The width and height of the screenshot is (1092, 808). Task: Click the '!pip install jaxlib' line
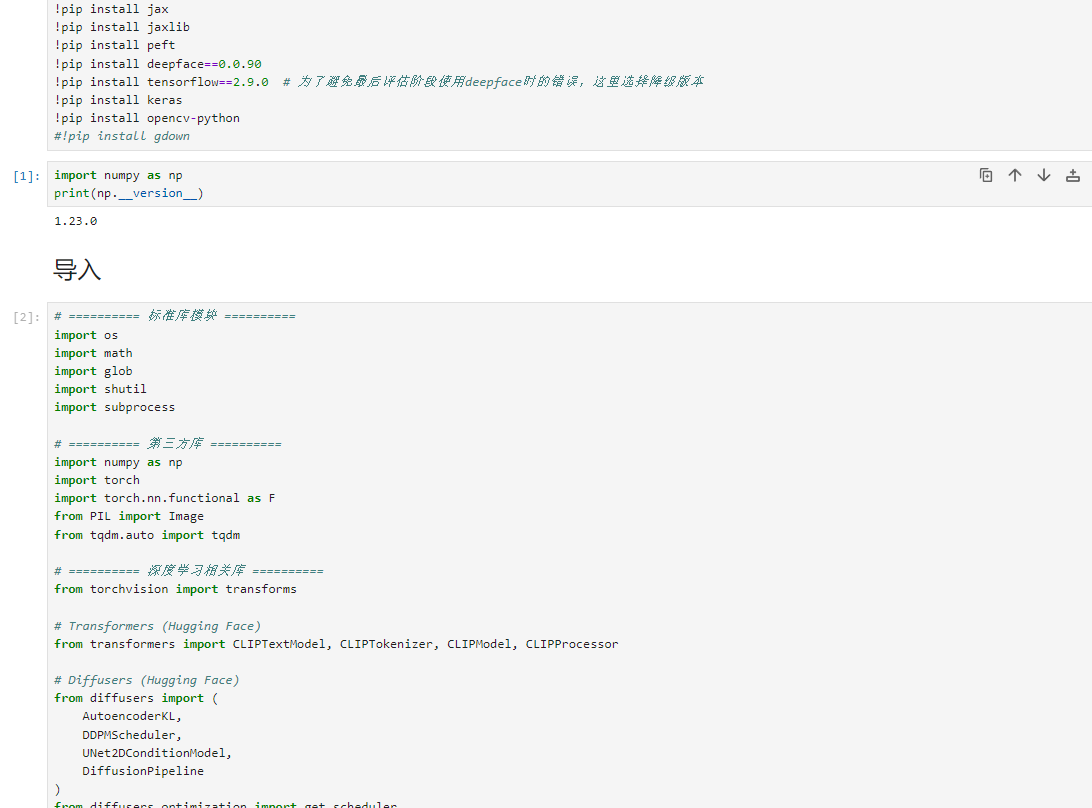click(122, 27)
